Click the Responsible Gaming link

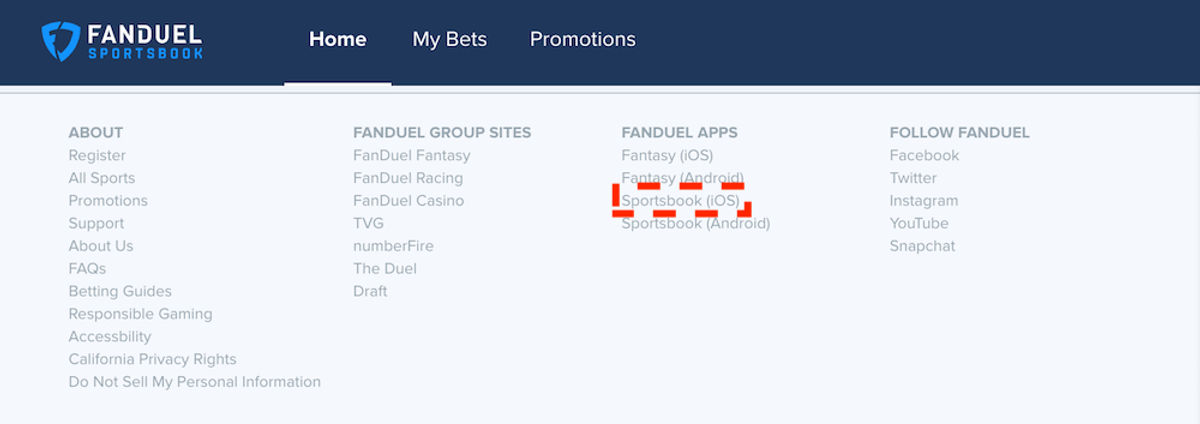click(x=141, y=314)
